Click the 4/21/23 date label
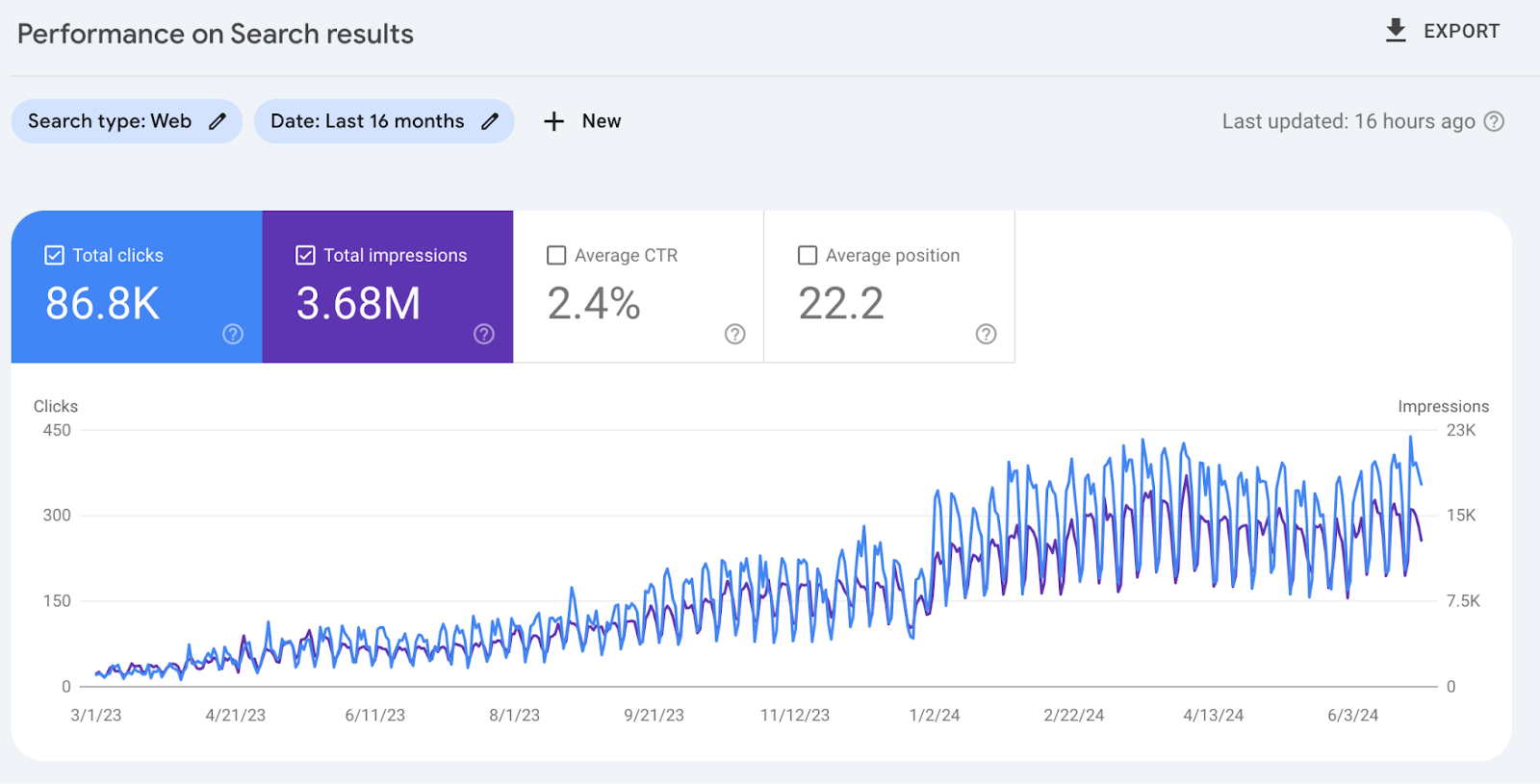Image resolution: width=1540 pixels, height=784 pixels. coord(236,715)
